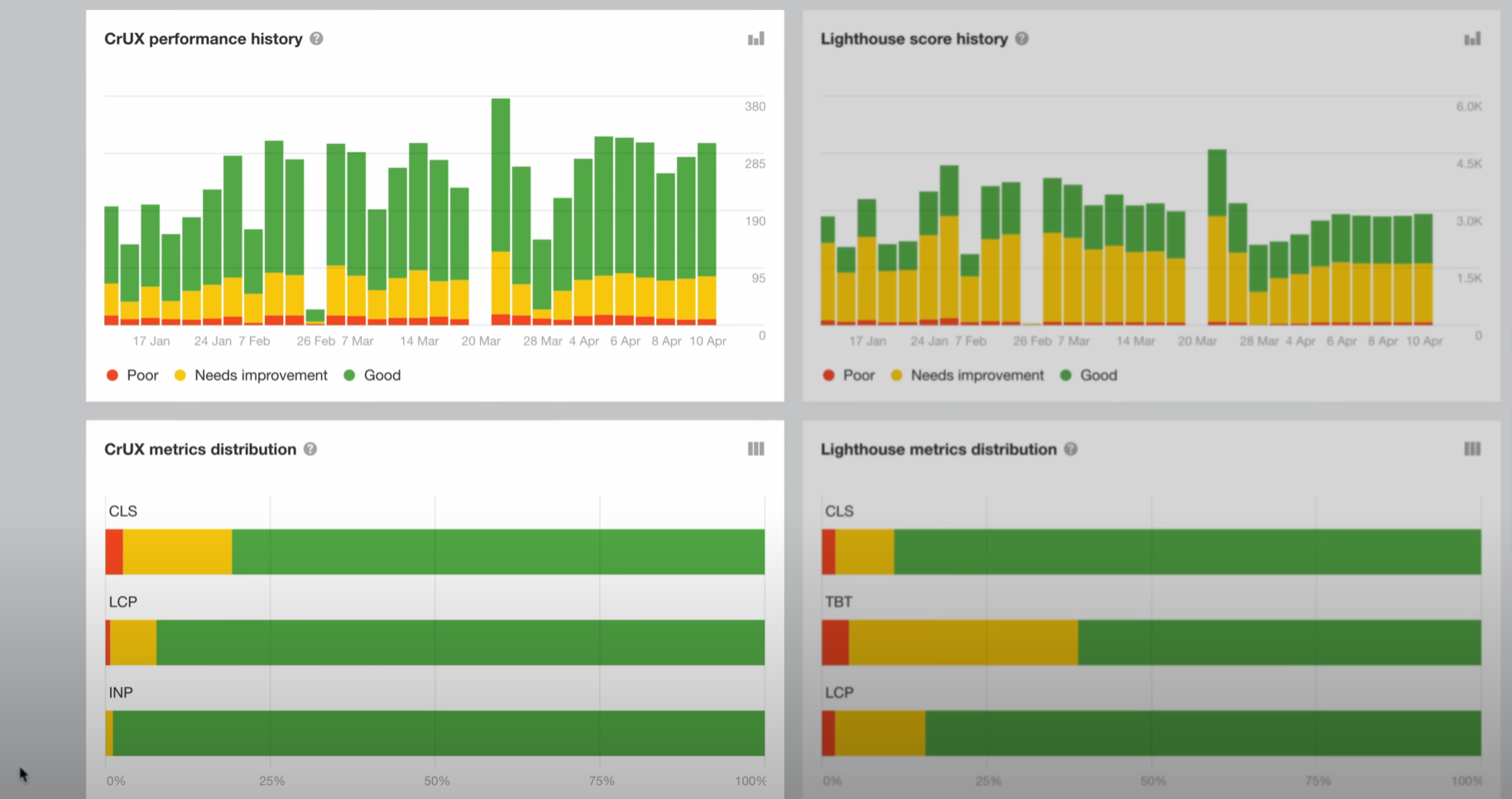Click chart mode icon in CrUX metrics distribution

(x=756, y=449)
